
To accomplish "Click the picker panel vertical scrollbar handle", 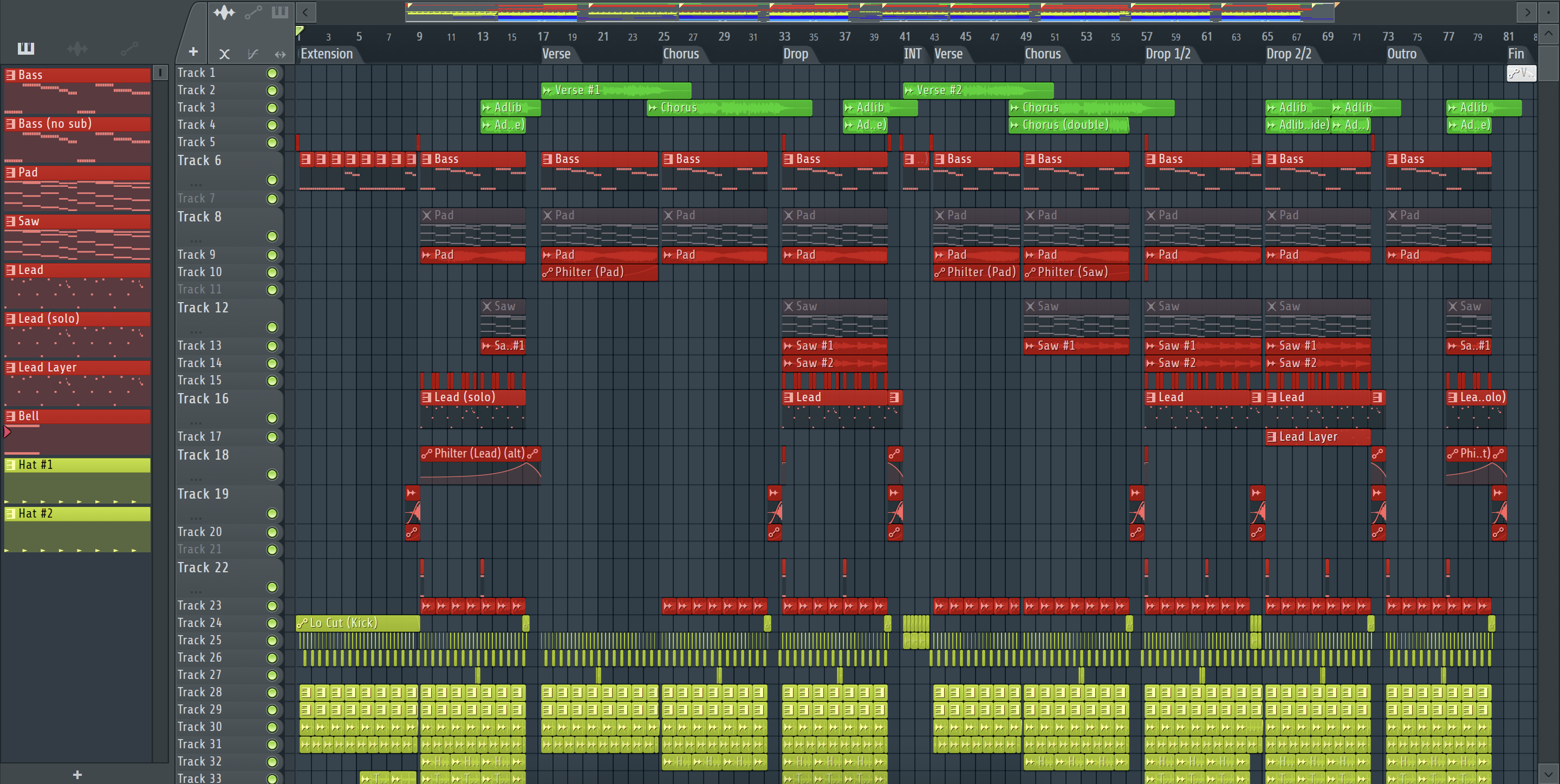I will click(x=160, y=73).
